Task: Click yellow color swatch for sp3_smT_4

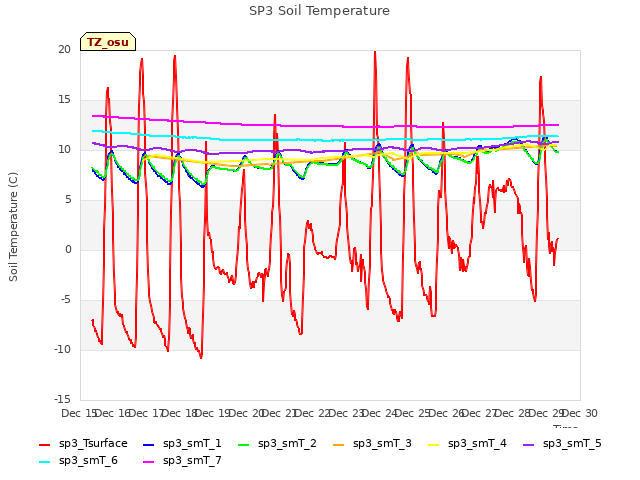Action: [433, 444]
